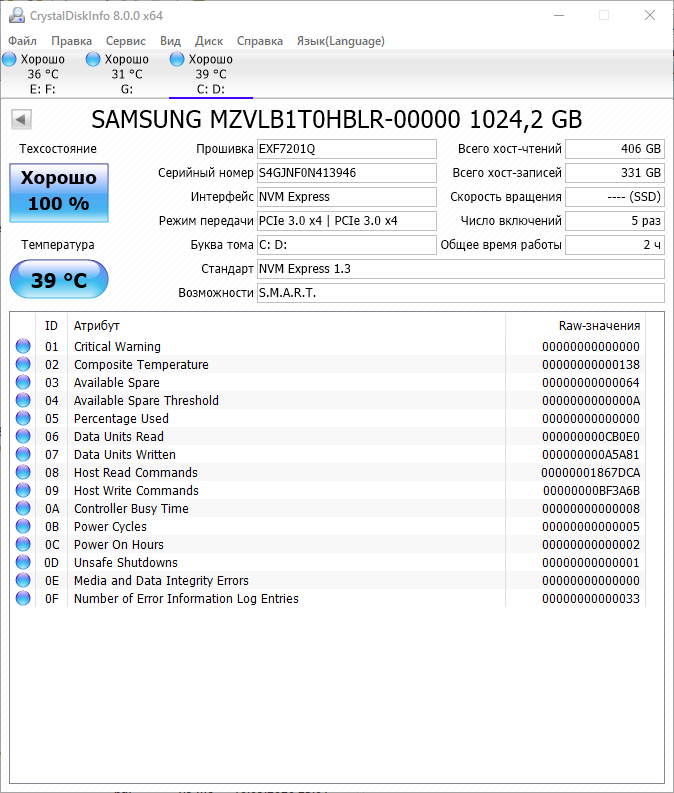This screenshot has width=674, height=793.
Task: Click status orb for Critical Warning
Action: tap(23, 346)
